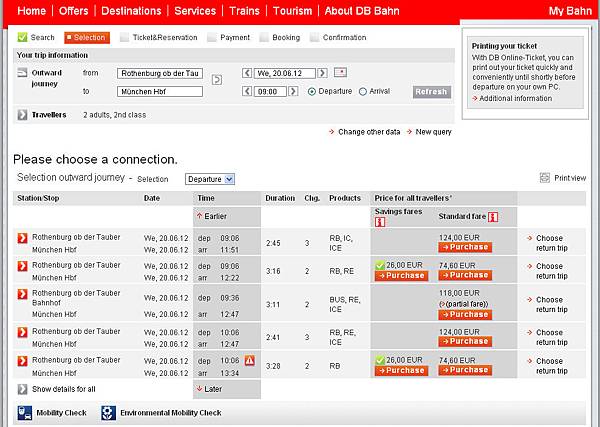Expand the Travellers section
Image resolution: width=600 pixels, height=427 pixels.
tap(23, 114)
